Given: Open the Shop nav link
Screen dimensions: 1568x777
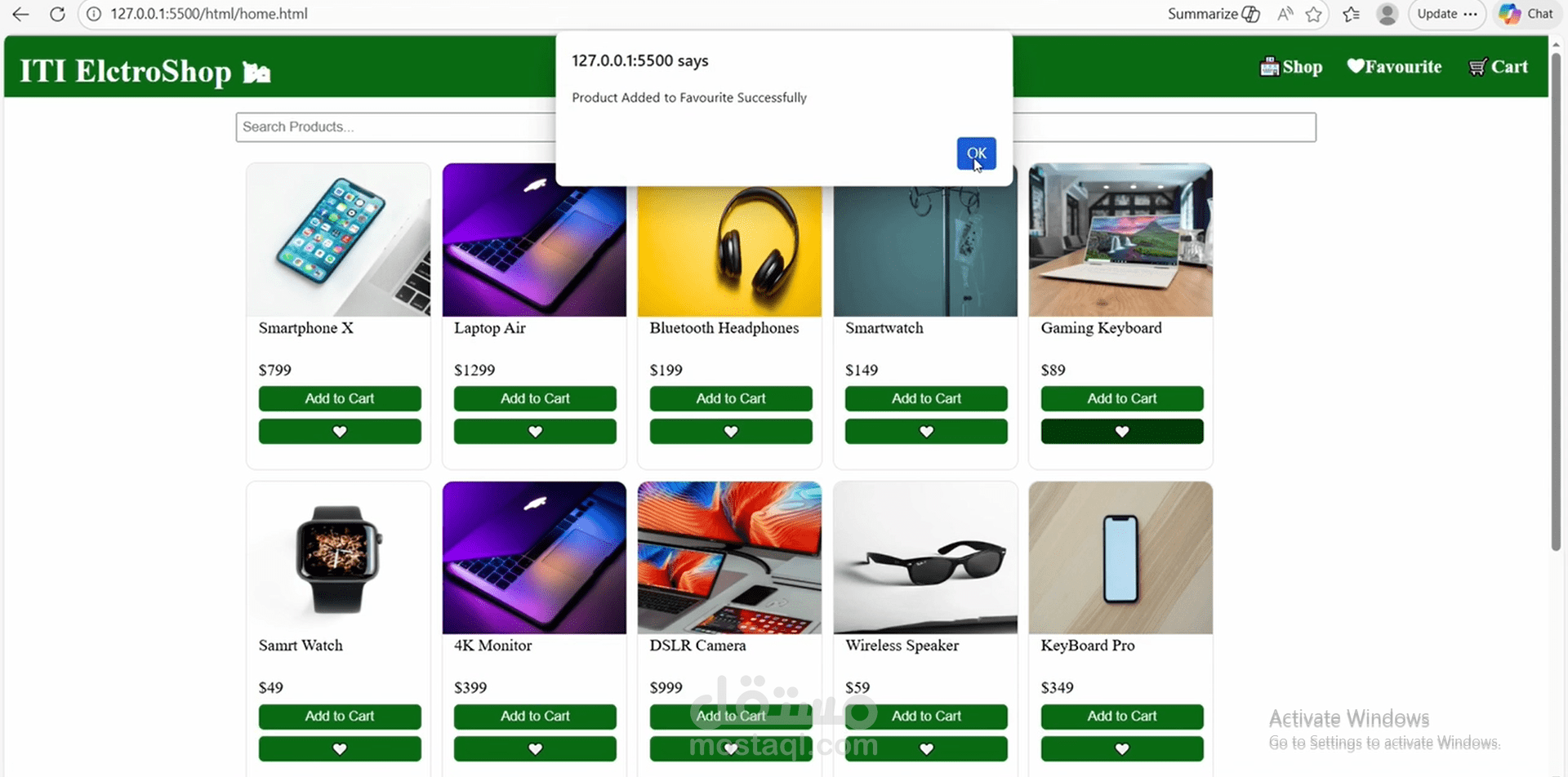Looking at the screenshot, I should [x=1291, y=67].
